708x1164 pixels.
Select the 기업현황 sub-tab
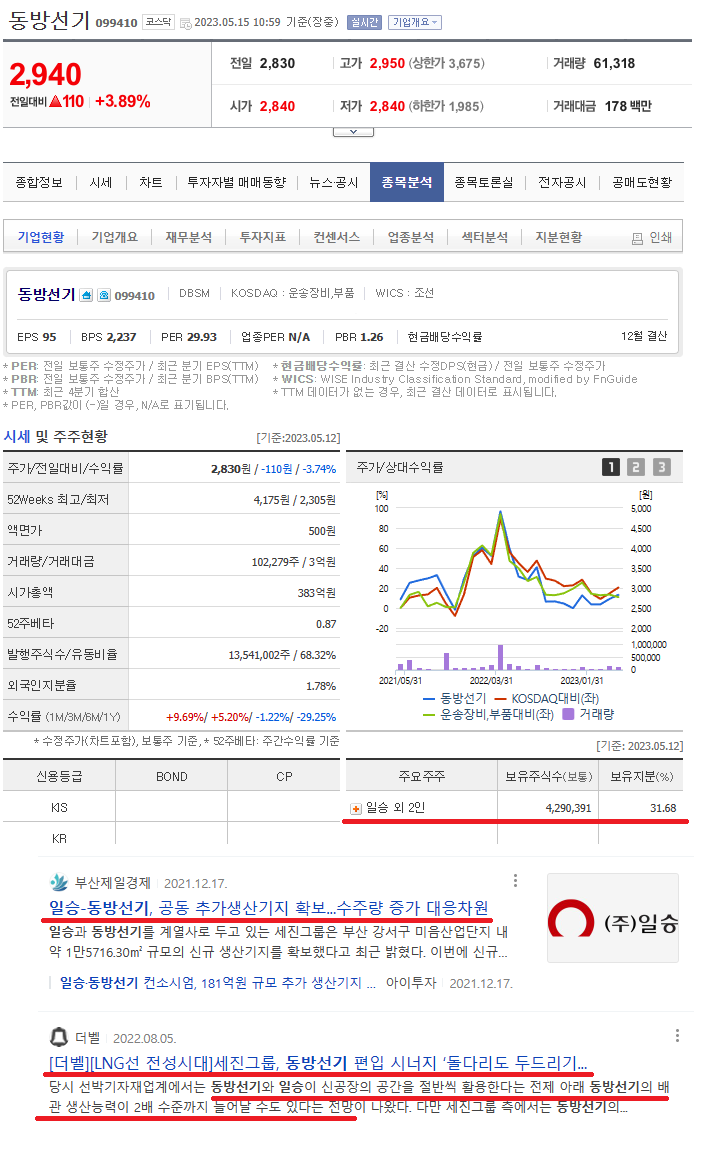41,237
